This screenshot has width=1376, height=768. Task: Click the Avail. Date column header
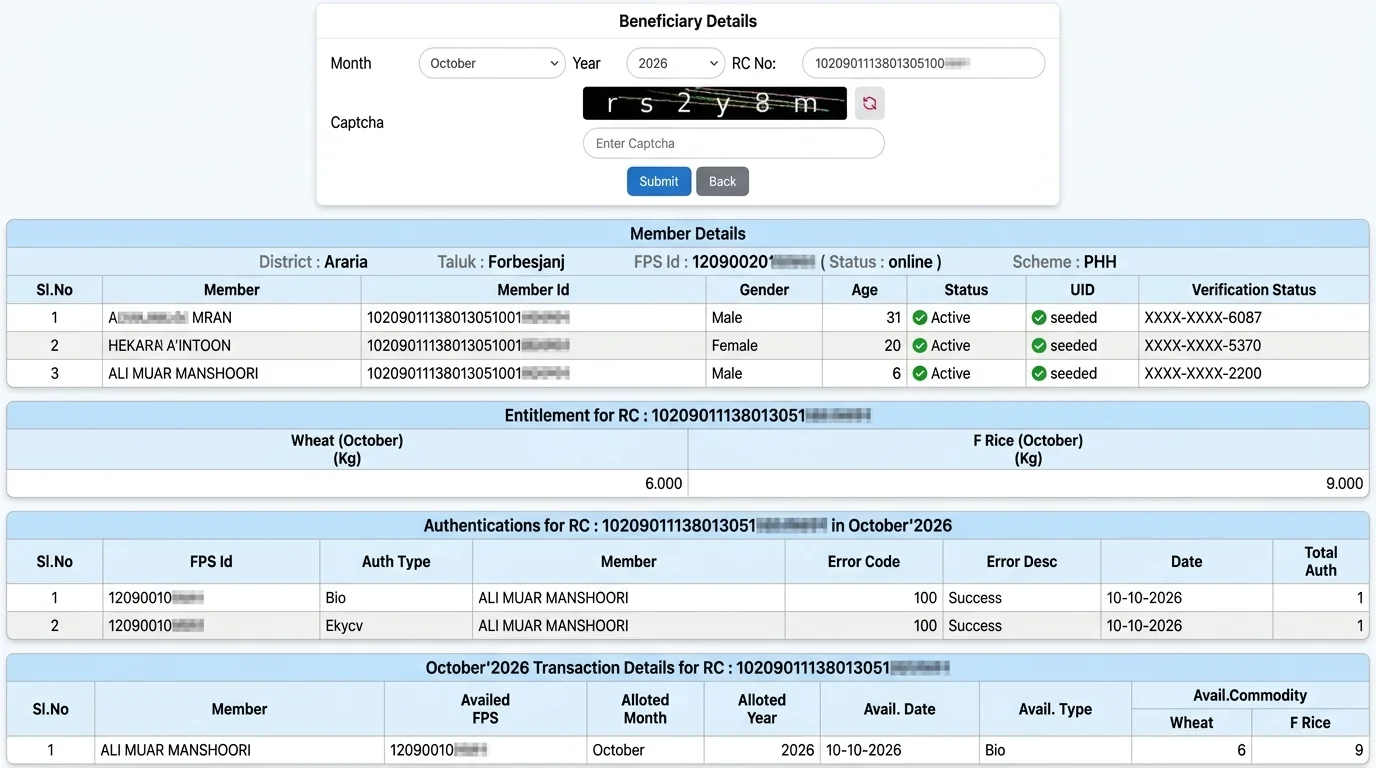click(899, 709)
